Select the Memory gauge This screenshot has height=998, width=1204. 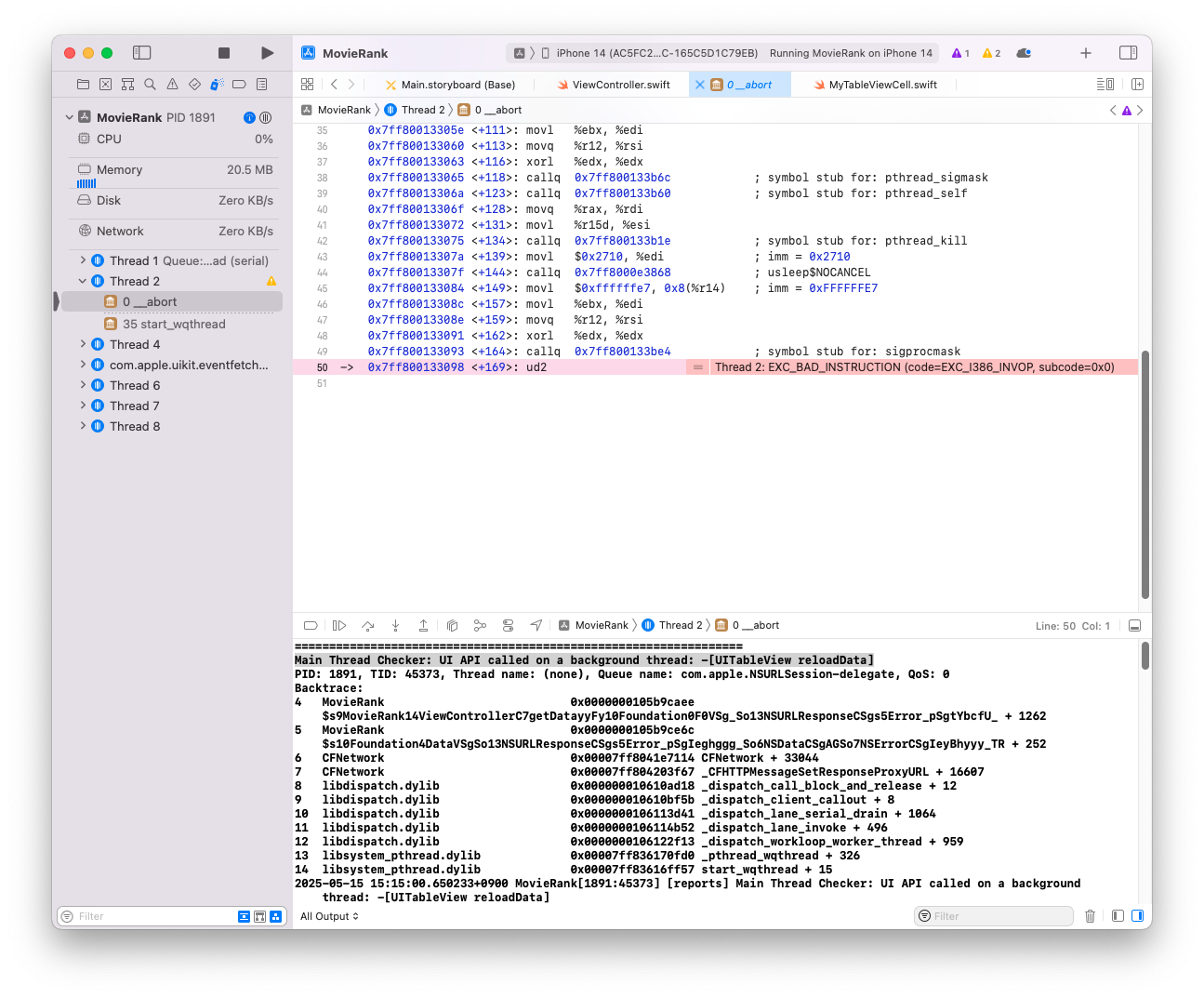175,173
